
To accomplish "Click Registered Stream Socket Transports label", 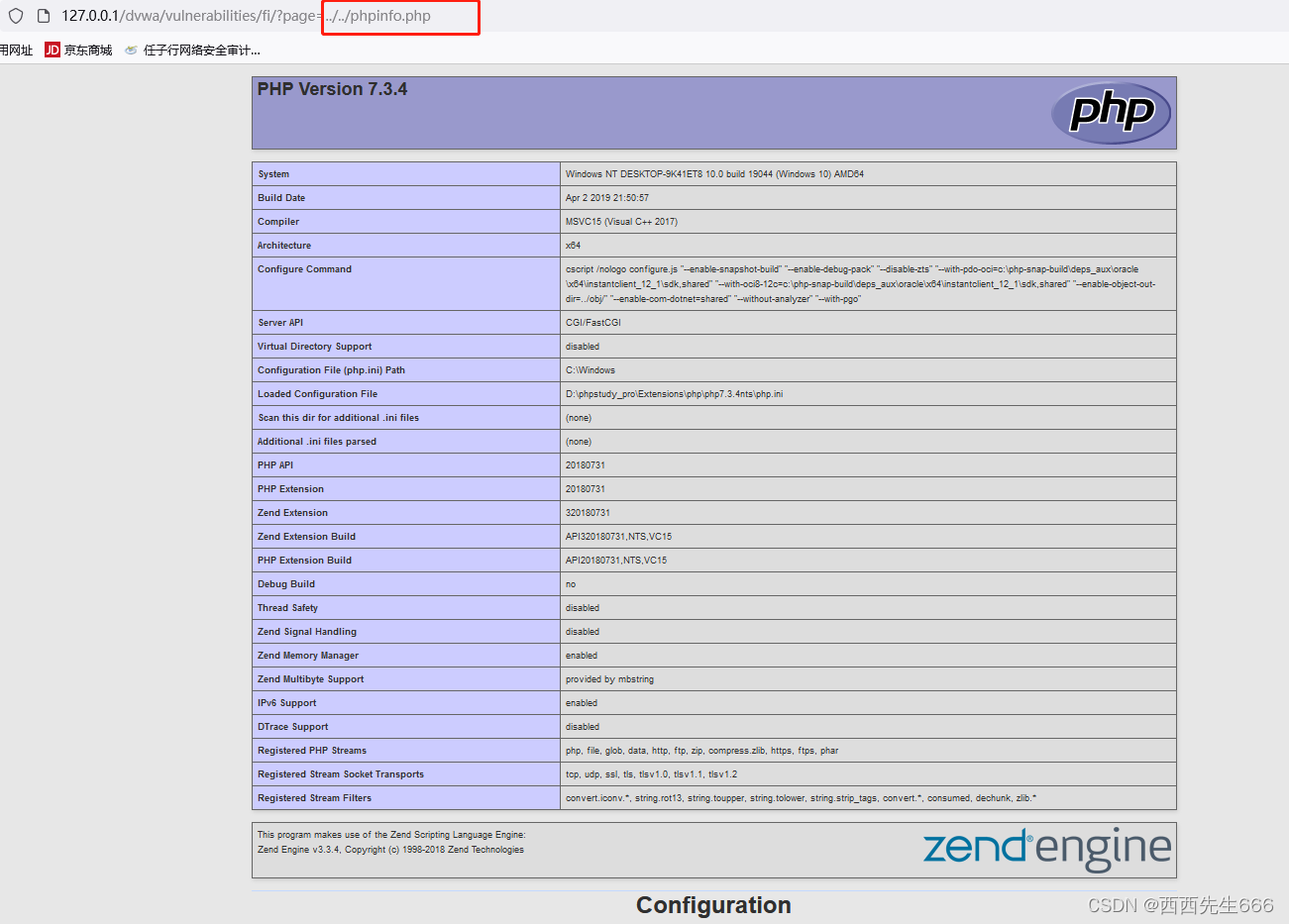I will tap(341, 774).
